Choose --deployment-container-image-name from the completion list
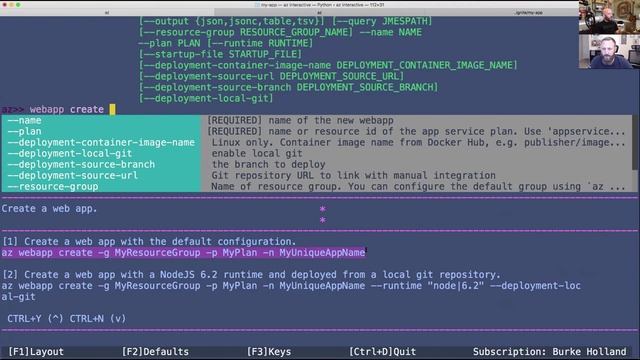Viewport: 640px width, 360px height. click(101, 142)
